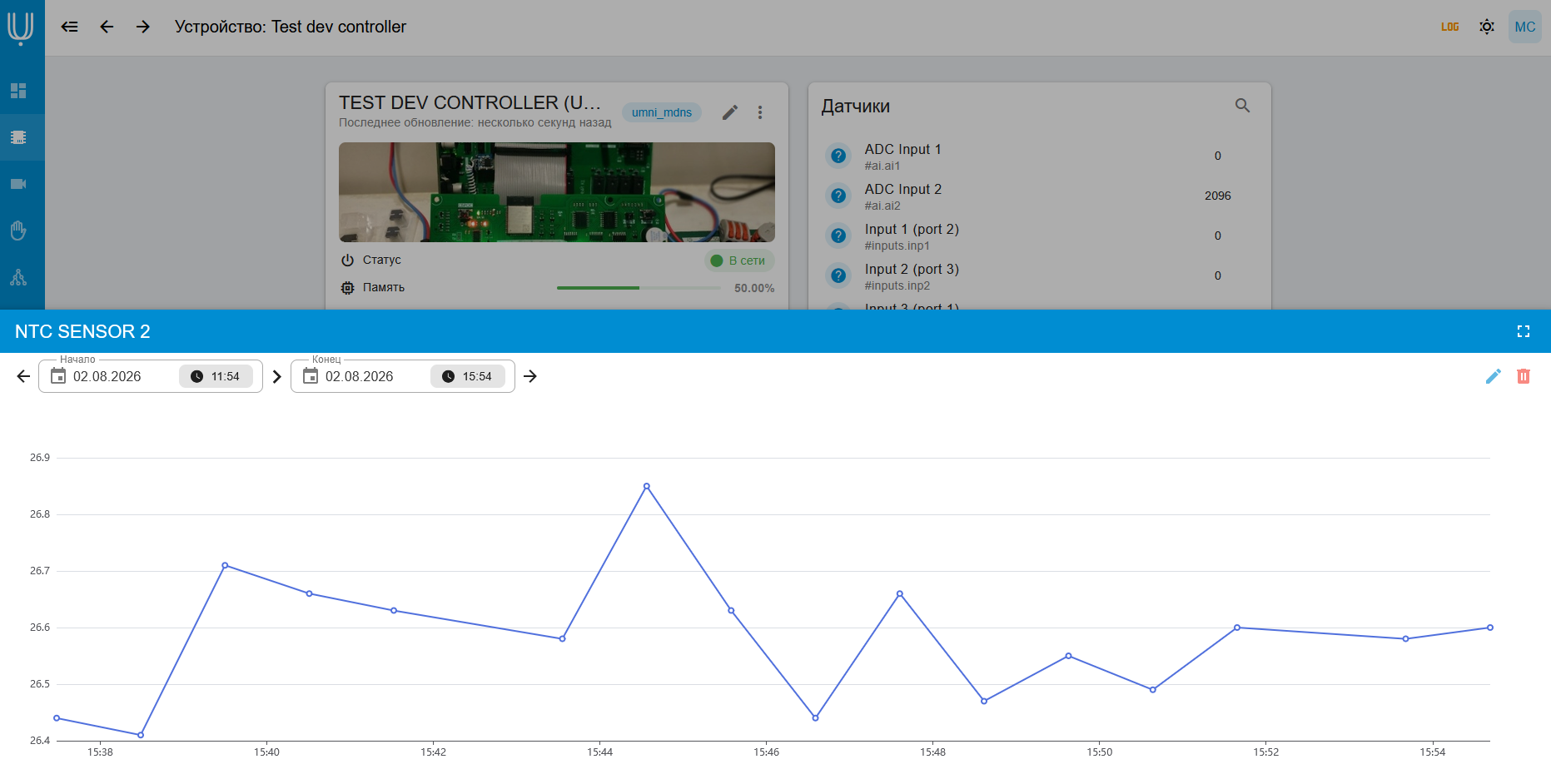1551x784 pixels.
Task: Click the MC user avatar
Action: pos(1524,27)
